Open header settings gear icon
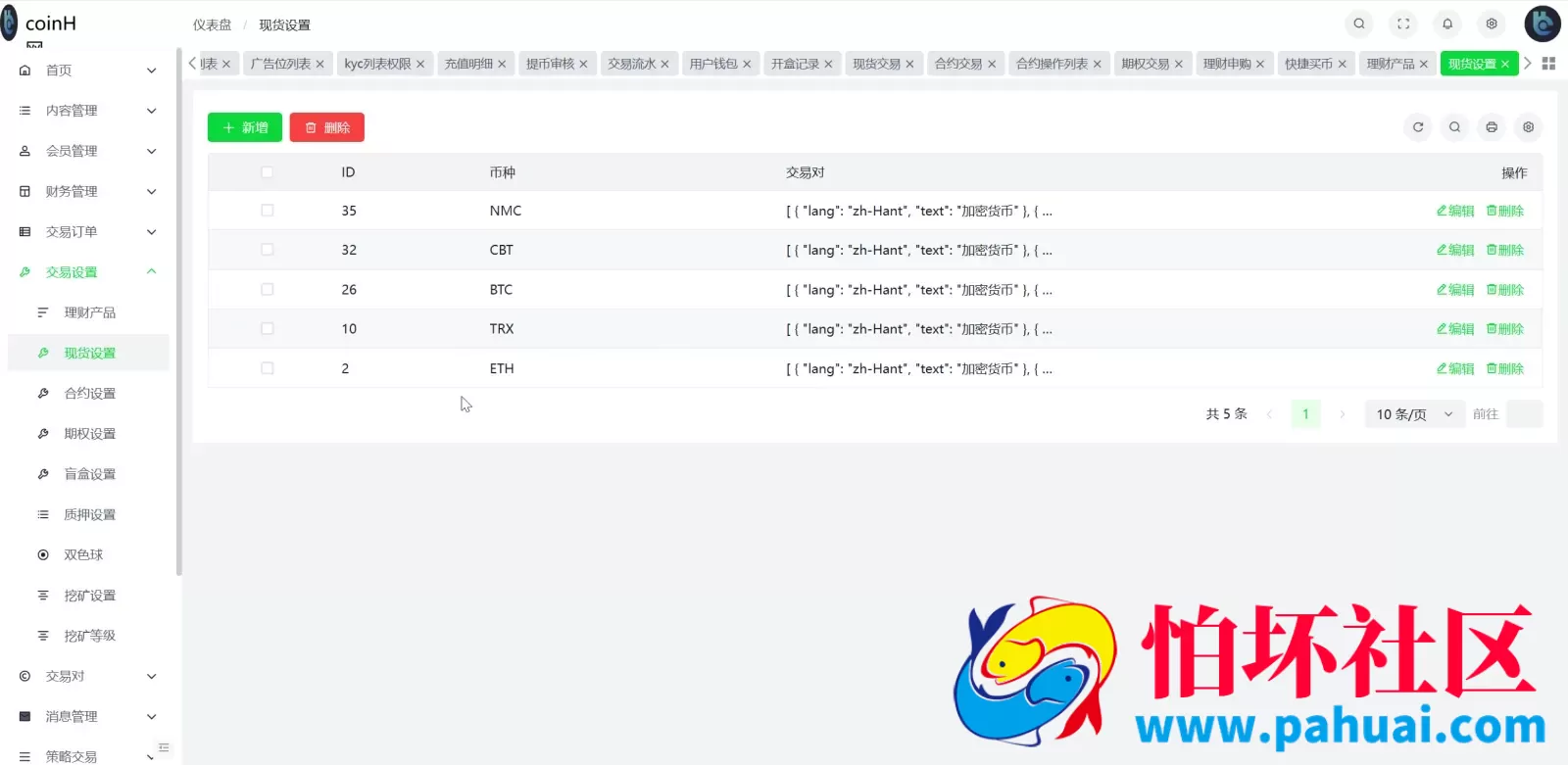Screen dimensions: 1568x765 1492,24
